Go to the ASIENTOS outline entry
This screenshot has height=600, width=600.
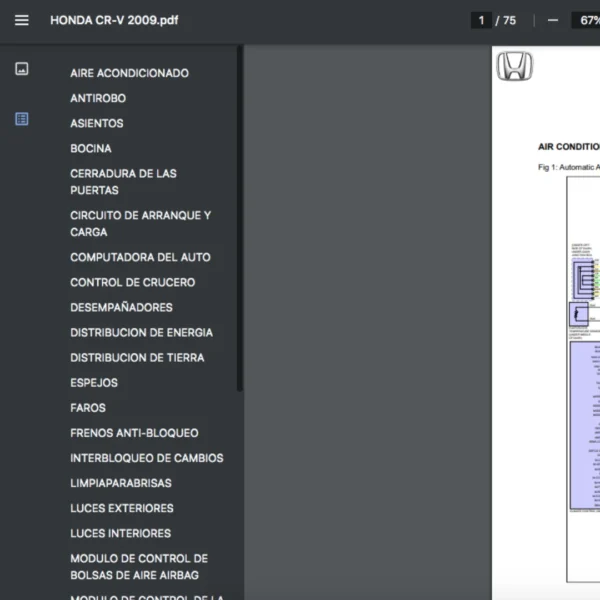click(x=97, y=123)
